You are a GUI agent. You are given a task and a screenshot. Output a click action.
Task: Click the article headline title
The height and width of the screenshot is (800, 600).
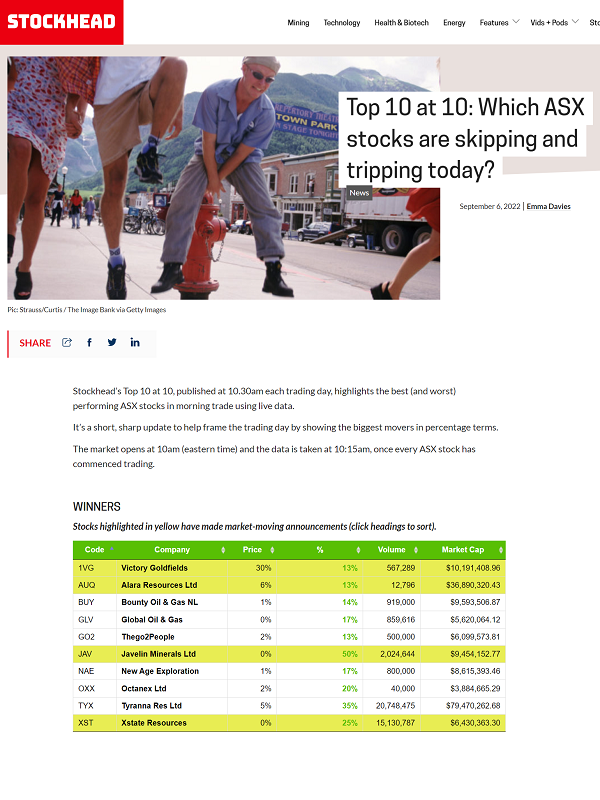click(464, 139)
